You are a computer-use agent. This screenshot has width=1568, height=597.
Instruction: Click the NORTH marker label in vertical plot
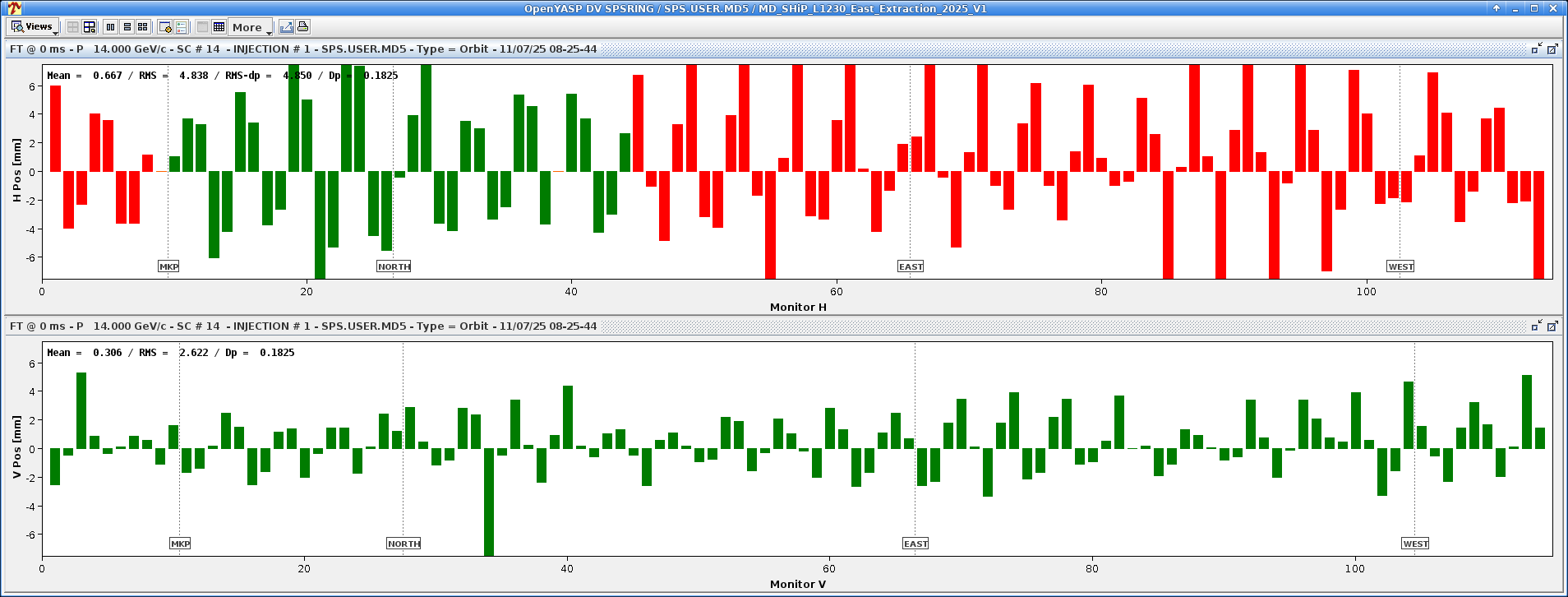click(404, 544)
